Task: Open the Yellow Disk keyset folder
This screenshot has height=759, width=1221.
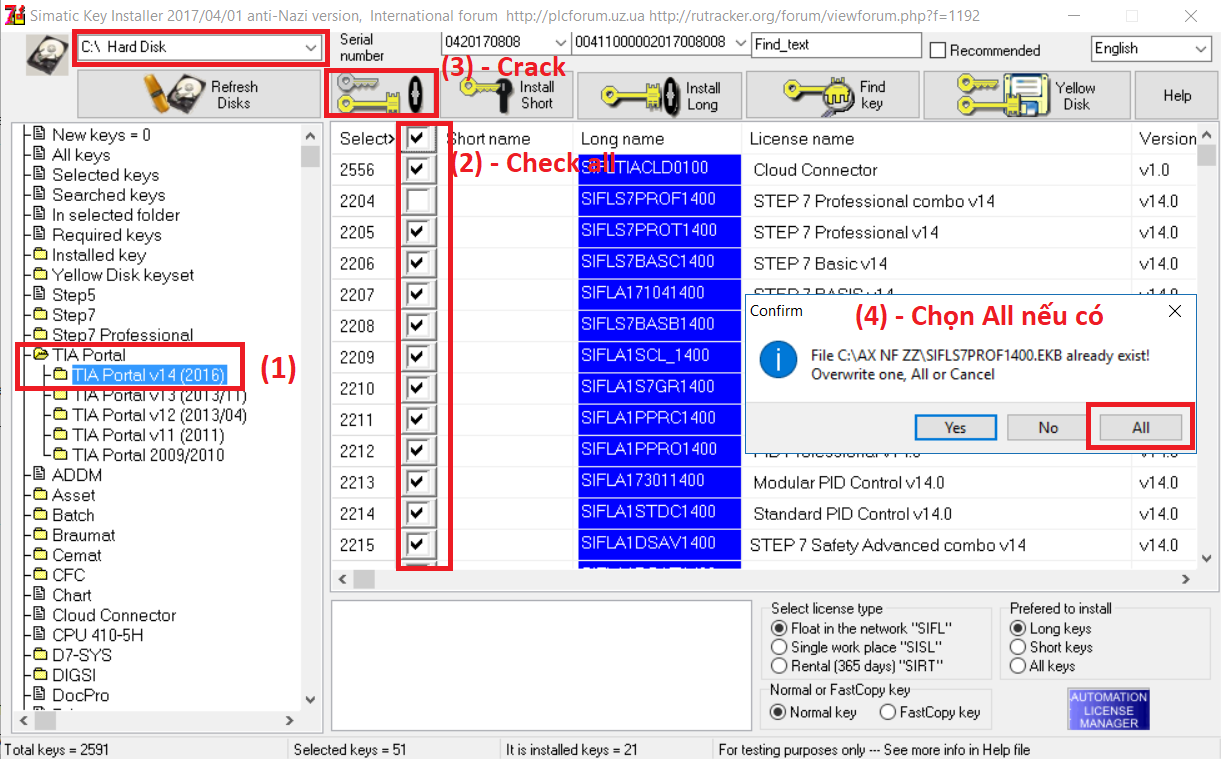Action: click(123, 275)
